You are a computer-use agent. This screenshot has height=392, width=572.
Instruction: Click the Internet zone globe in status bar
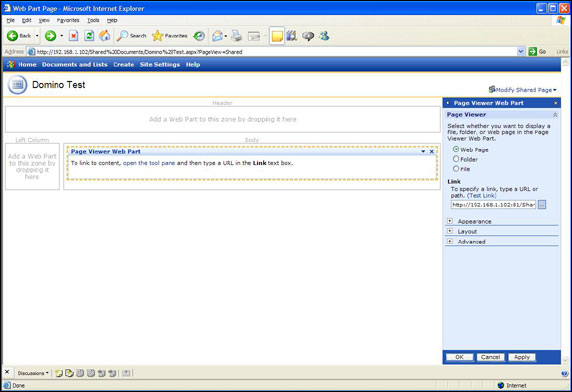click(501, 385)
